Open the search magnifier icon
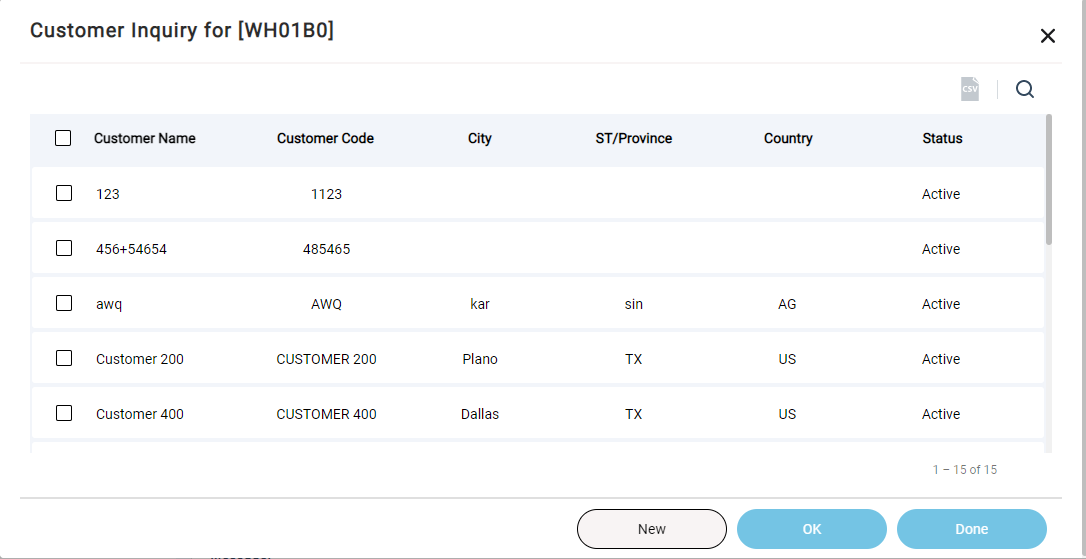The height and width of the screenshot is (559, 1086). (x=1024, y=89)
